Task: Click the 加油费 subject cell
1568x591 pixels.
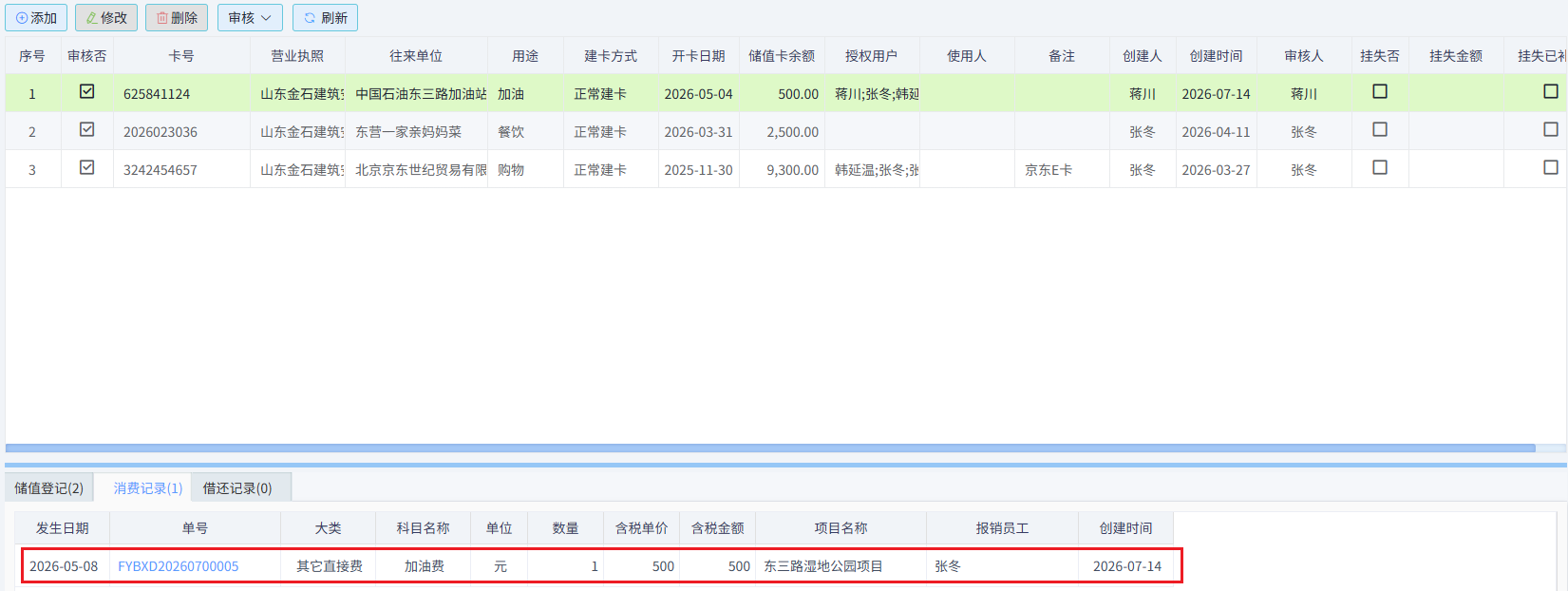Action: pyautogui.click(x=425, y=566)
